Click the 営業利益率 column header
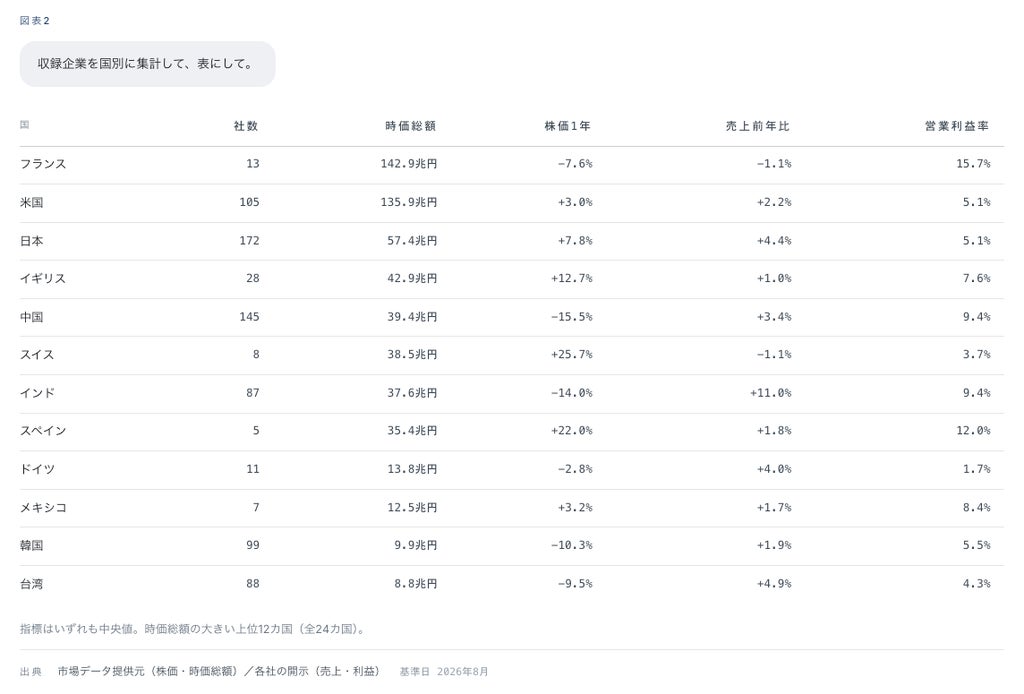Image resolution: width=1024 pixels, height=694 pixels. pos(957,126)
